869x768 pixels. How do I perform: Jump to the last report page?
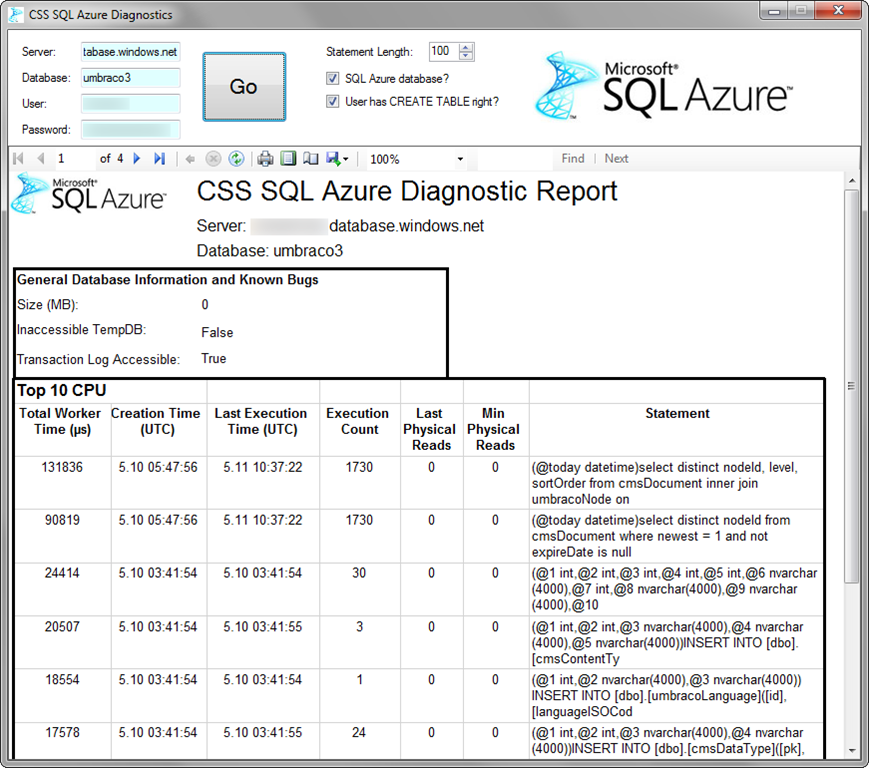[159, 159]
